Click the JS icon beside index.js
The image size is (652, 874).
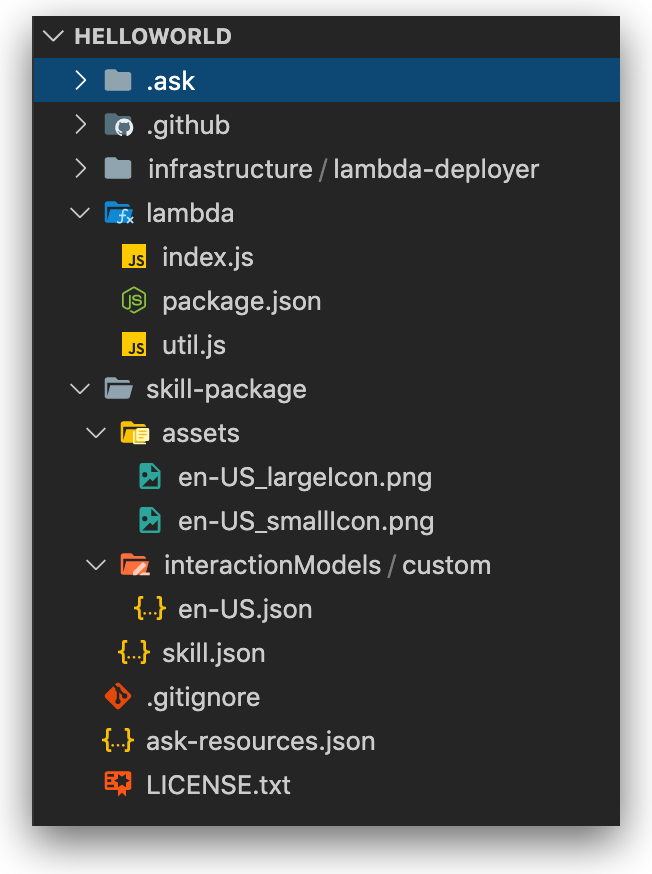pos(133,258)
